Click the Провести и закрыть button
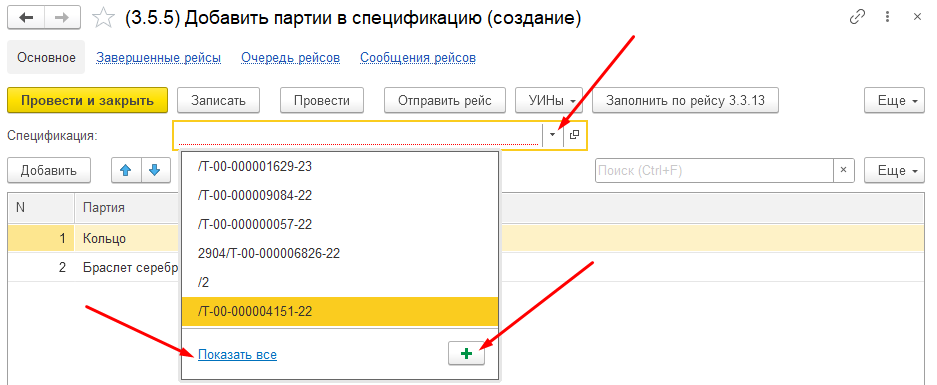The image size is (937, 385). coord(87,100)
